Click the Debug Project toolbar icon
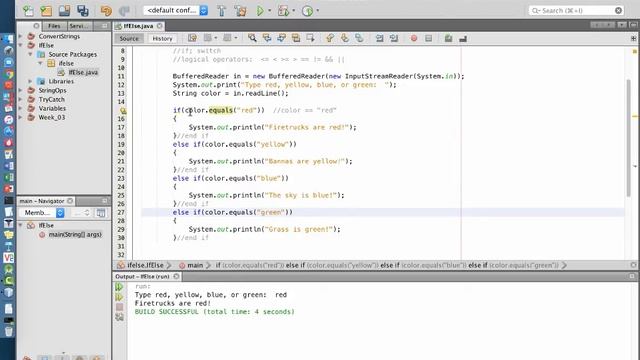The image size is (640, 360). [x=283, y=11]
